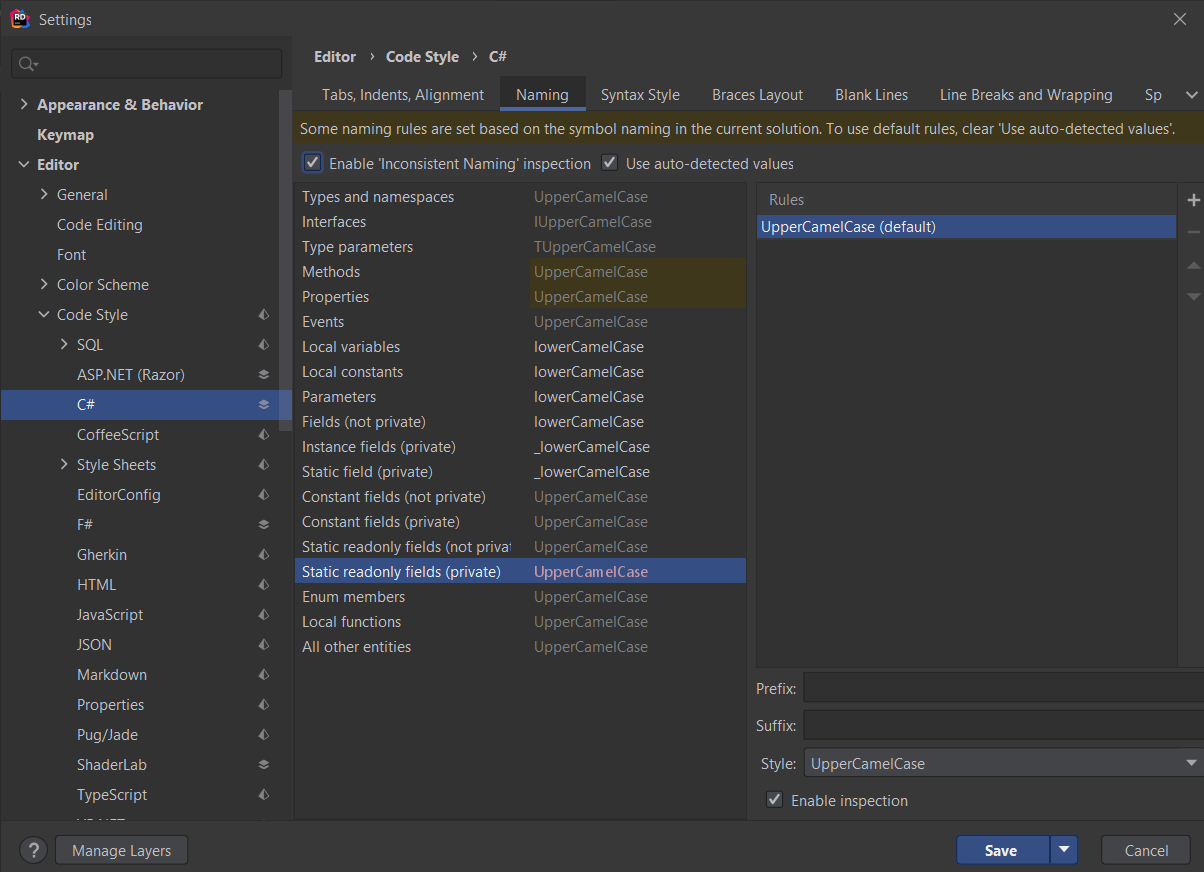Screen dimensions: 1204x872
Task: Click the layer icon beside Pug/Jade
Action: pos(264,734)
